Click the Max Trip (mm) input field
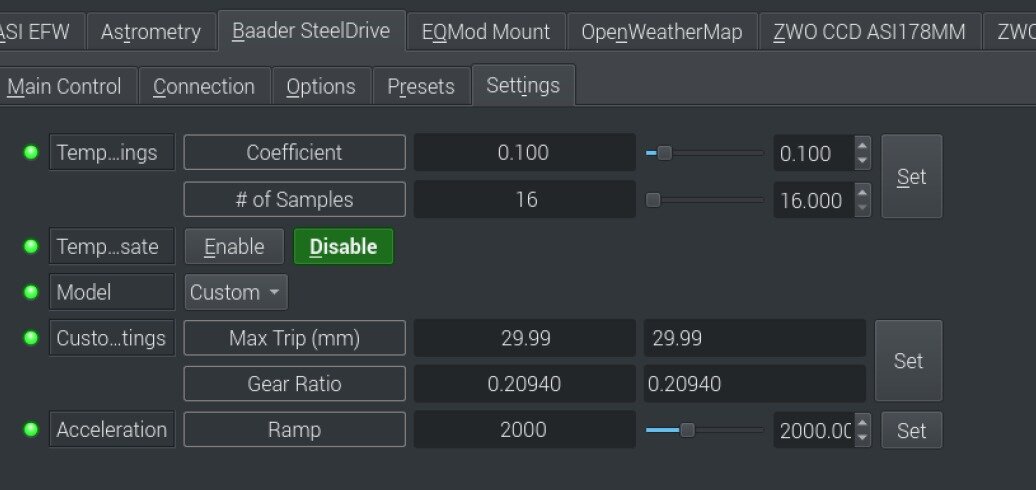Screen dimensions: 1036x490 point(754,338)
